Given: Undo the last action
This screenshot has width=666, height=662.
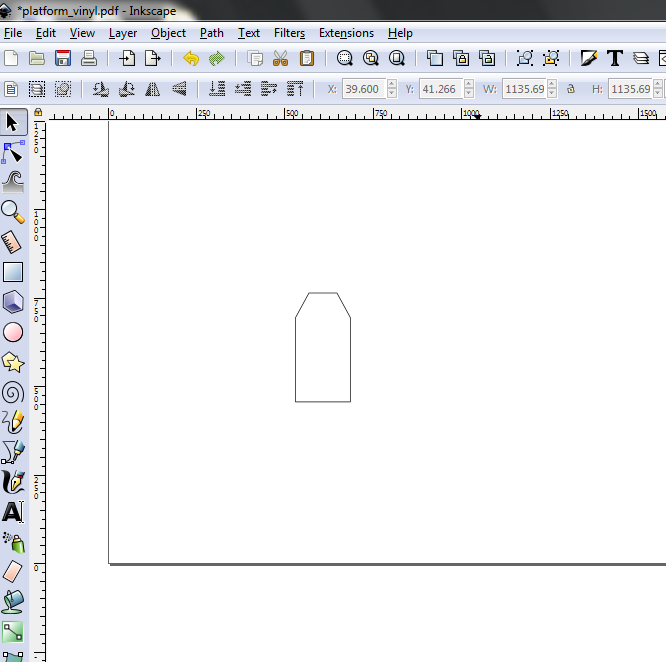Looking at the screenshot, I should (191, 58).
